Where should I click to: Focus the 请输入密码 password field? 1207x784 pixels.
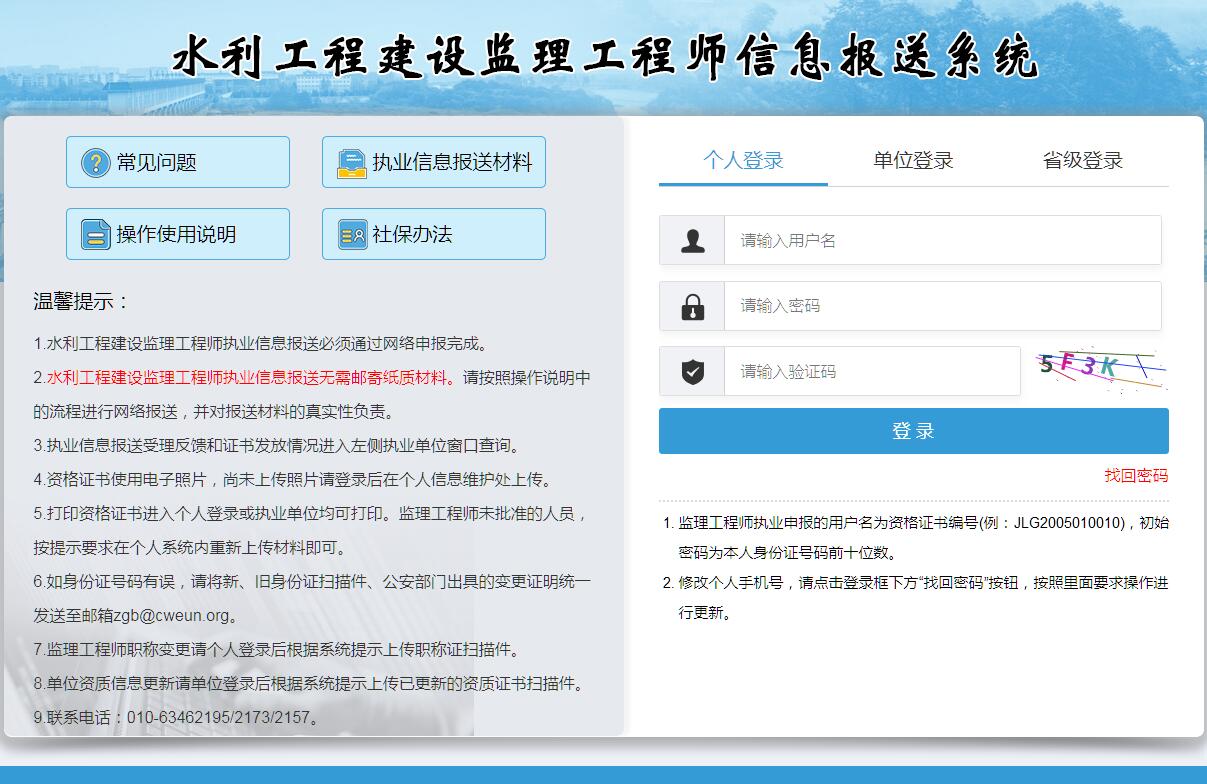pos(943,306)
